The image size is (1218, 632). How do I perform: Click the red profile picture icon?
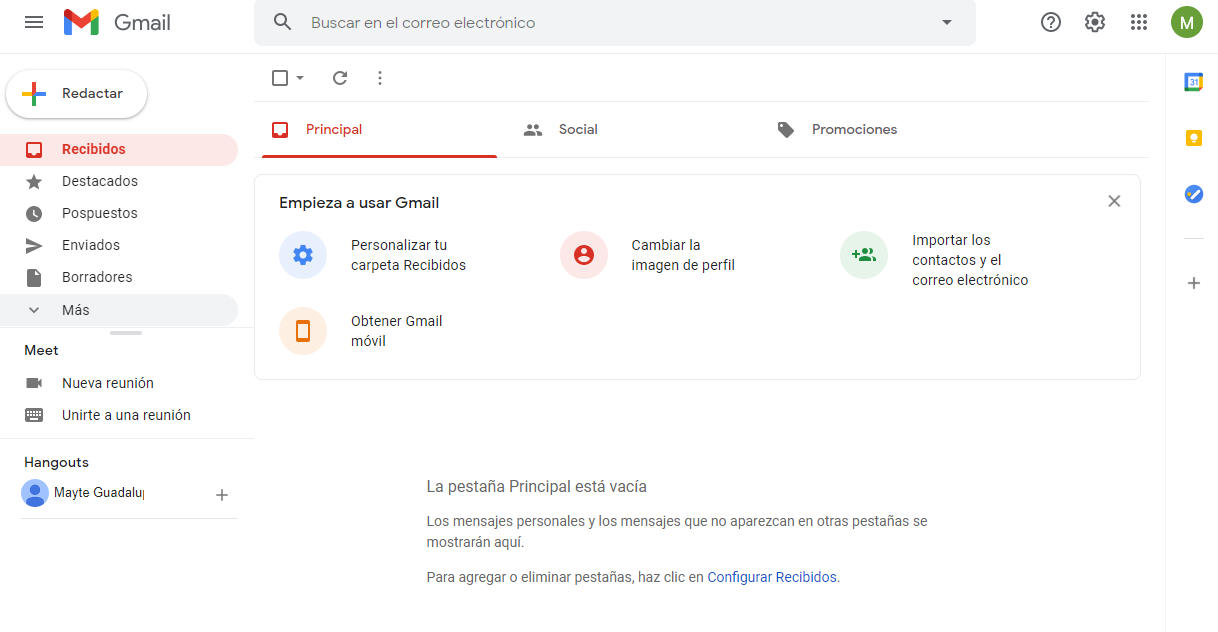pos(584,255)
